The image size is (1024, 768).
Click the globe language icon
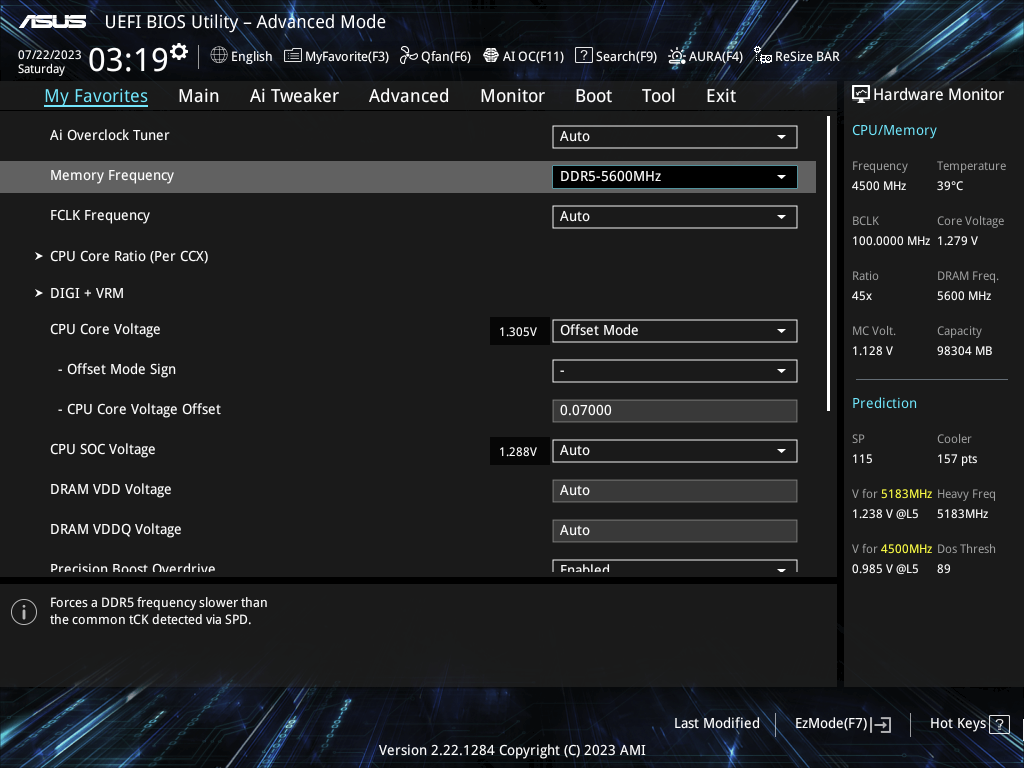click(x=219, y=56)
